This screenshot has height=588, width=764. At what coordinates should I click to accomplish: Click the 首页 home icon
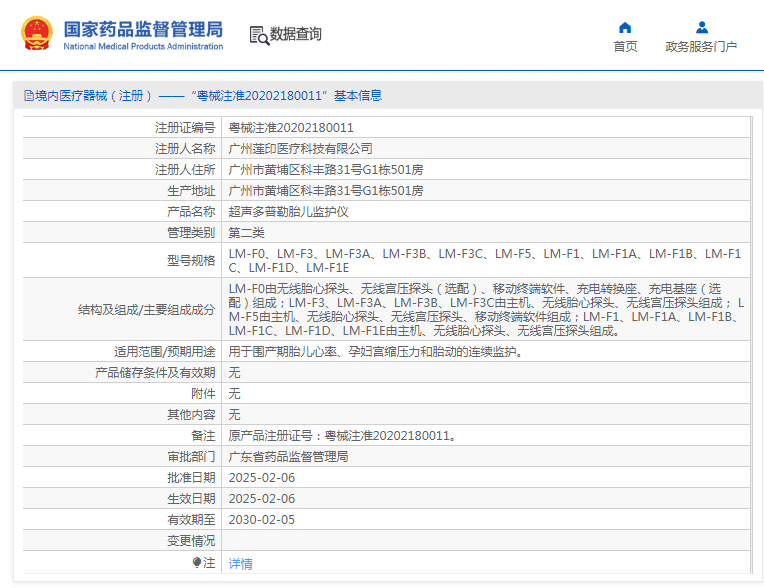[x=625, y=27]
